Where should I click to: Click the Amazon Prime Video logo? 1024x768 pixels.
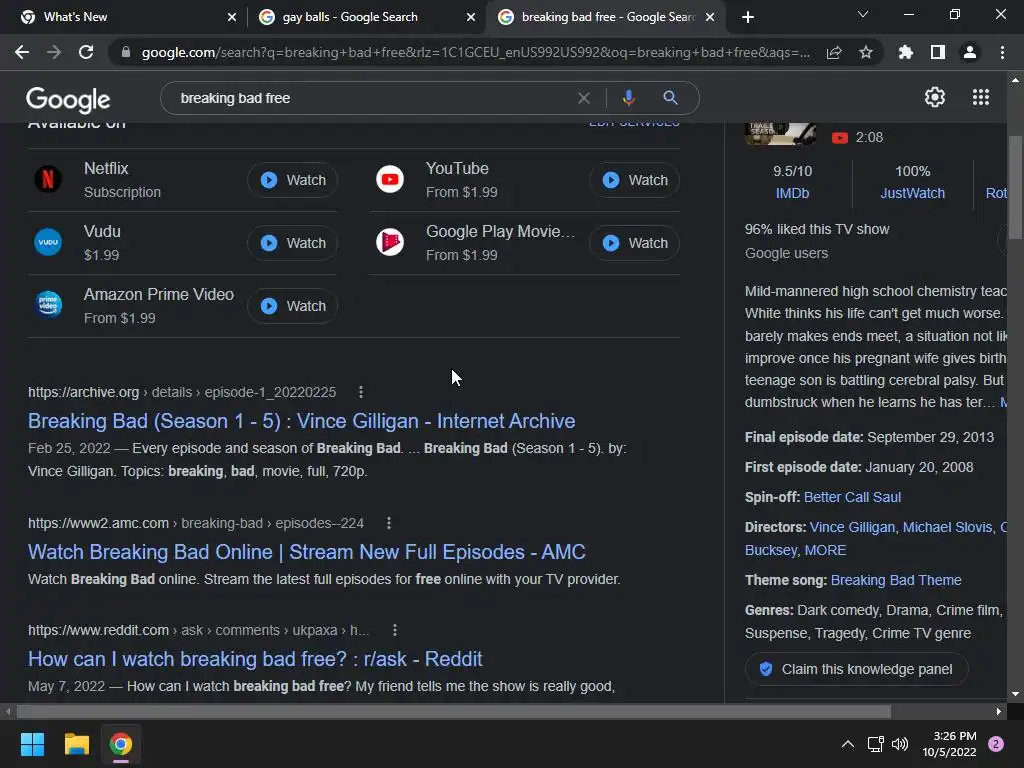[48, 304]
